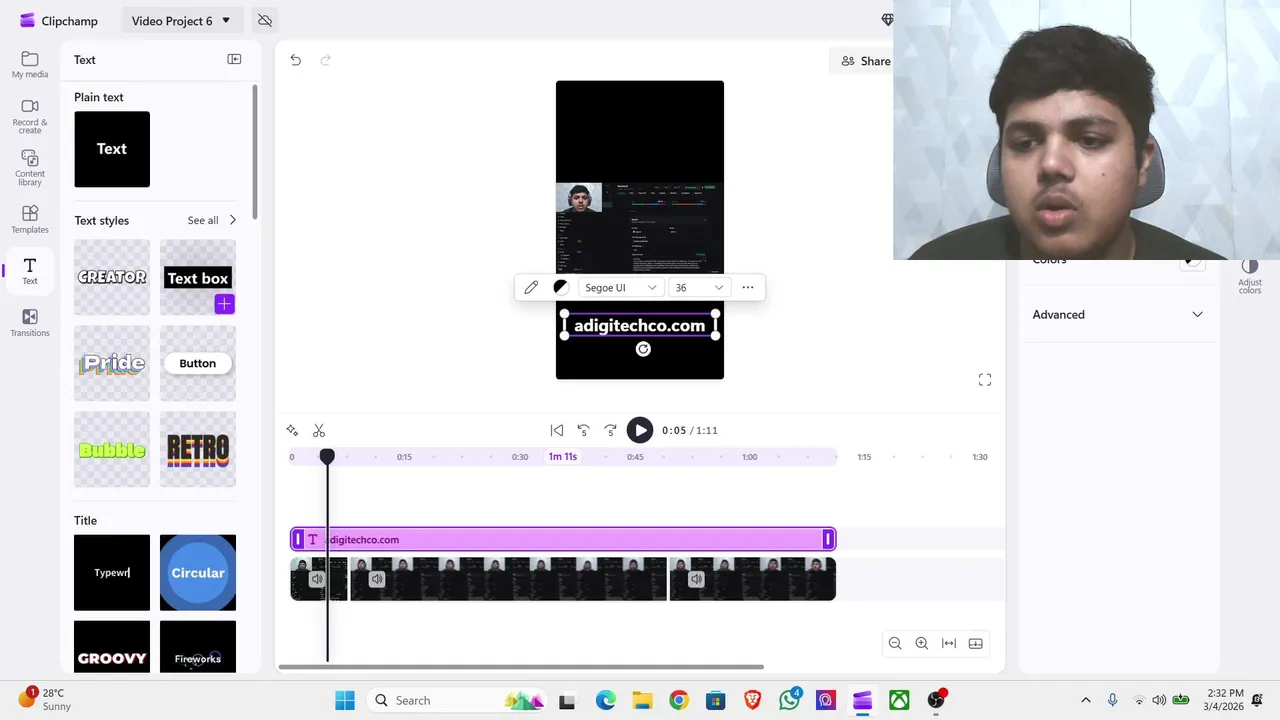
Task: Open Google Chrome from taskbar
Action: (679, 700)
